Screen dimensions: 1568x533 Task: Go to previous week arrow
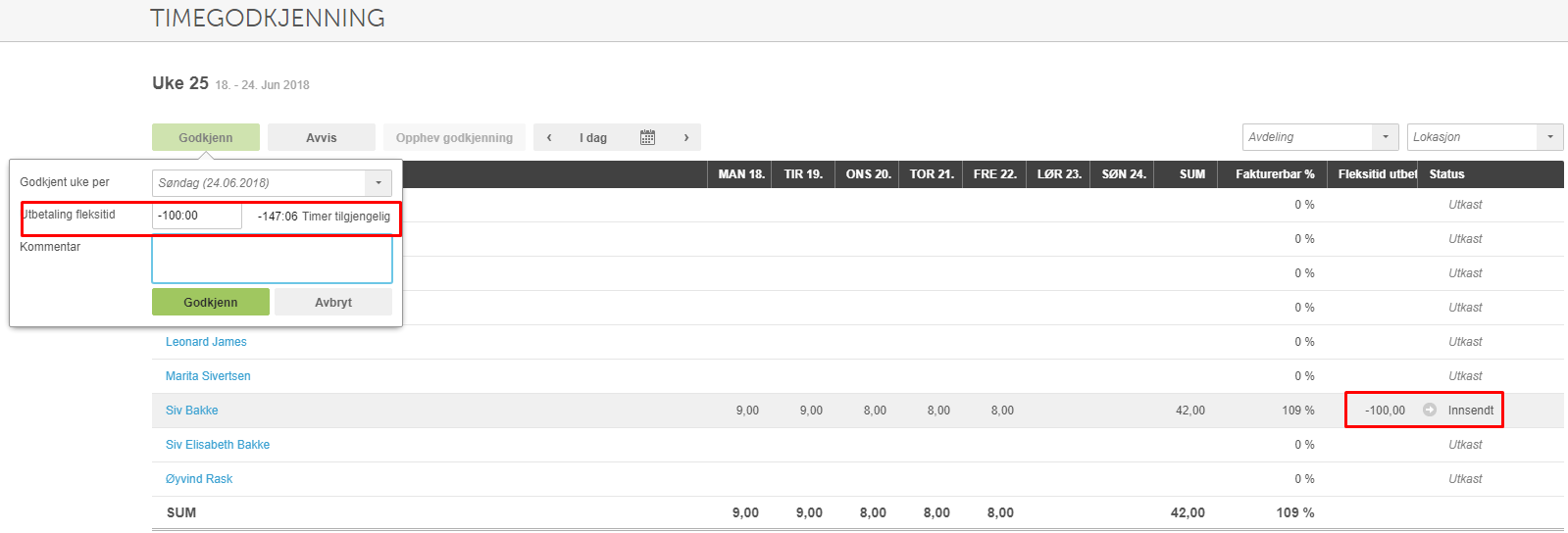click(x=549, y=137)
